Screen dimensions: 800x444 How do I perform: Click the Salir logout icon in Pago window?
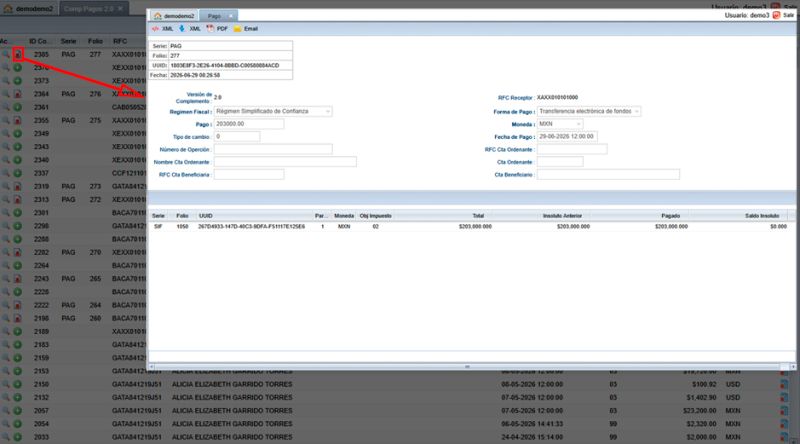coord(777,15)
